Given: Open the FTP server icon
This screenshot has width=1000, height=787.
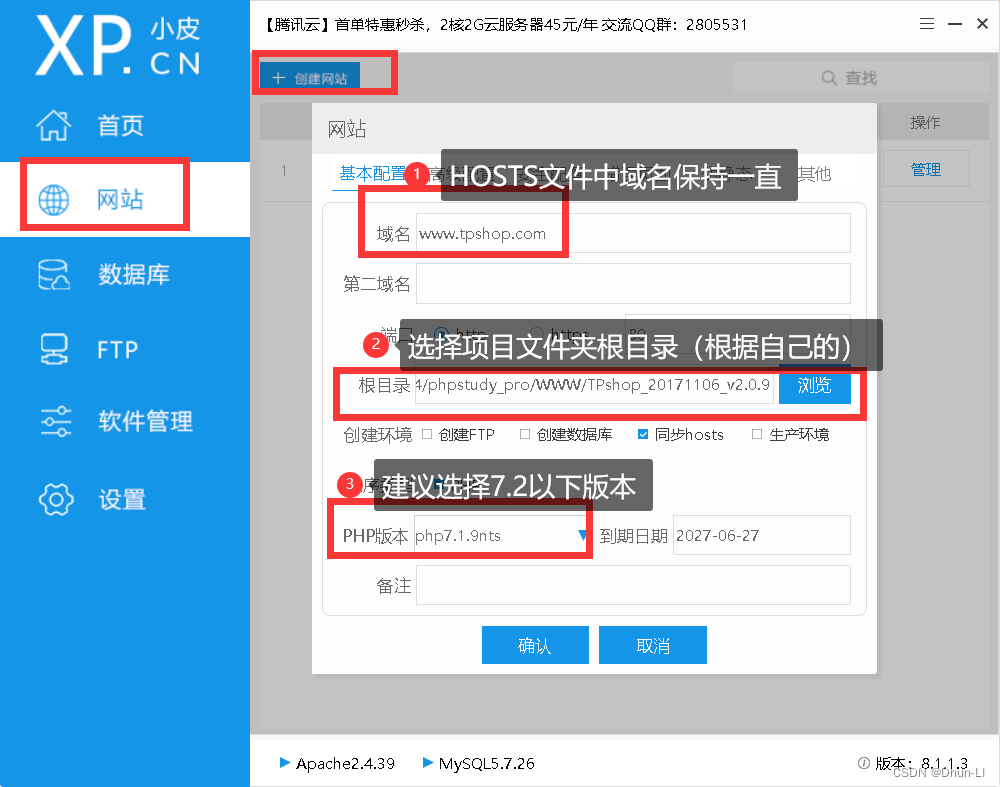Looking at the screenshot, I should [x=54, y=349].
